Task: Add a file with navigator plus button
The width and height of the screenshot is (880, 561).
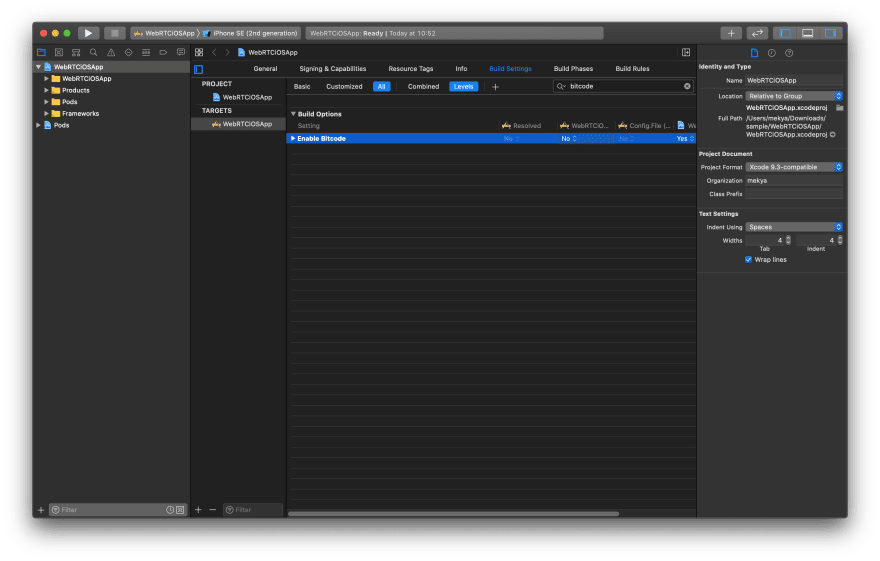Action: click(41, 510)
